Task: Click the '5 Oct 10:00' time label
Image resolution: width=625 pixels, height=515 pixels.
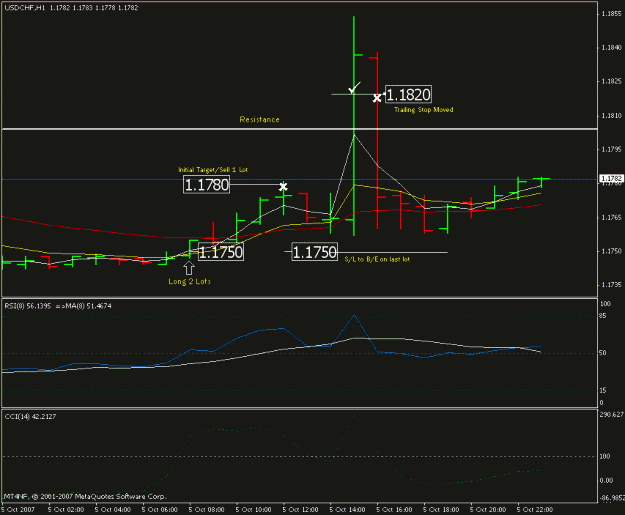Action: click(x=254, y=510)
